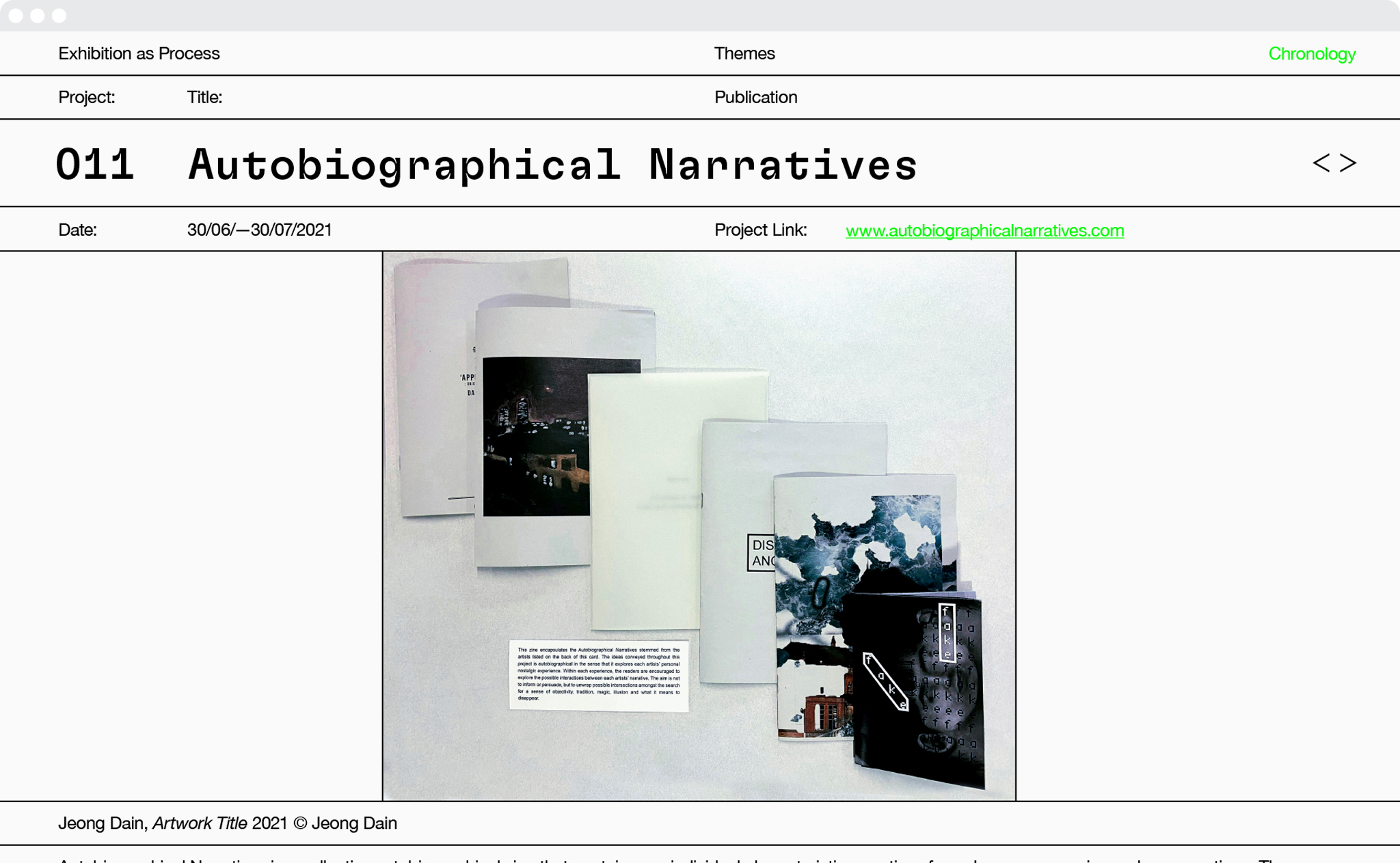This screenshot has height=863, width=1400.
Task: Click the third window control dot
Action: 59,15
